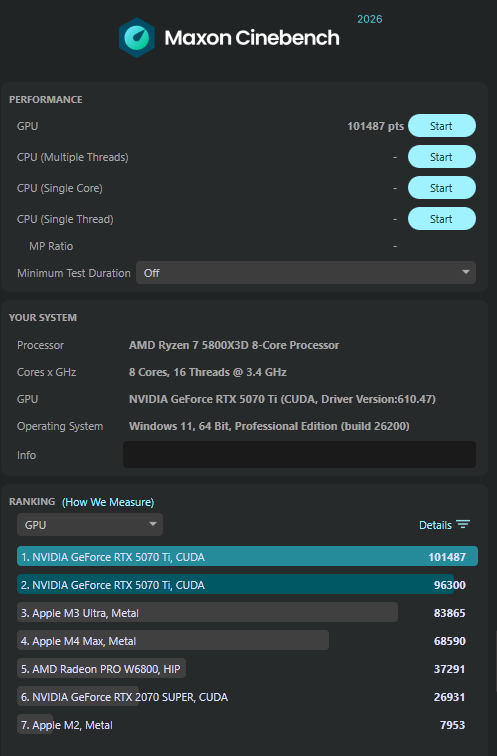Click the Details filter lines icon

pos(463,525)
